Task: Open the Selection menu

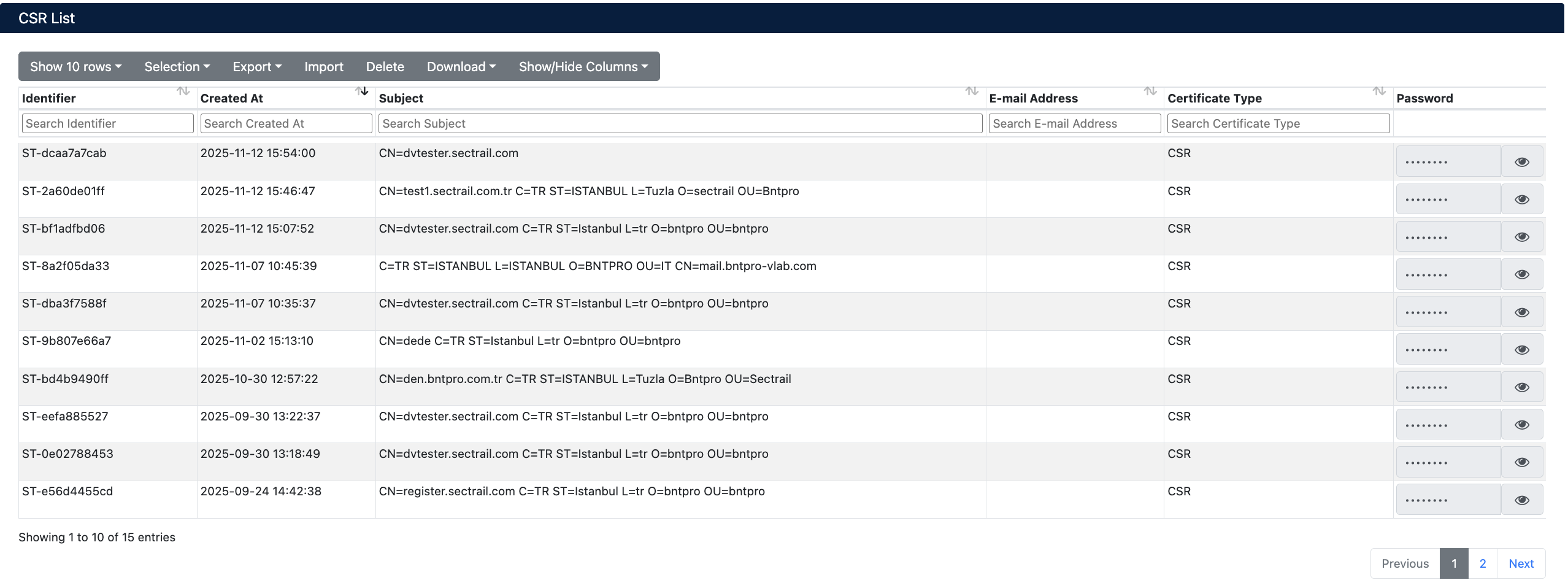Action: point(177,67)
